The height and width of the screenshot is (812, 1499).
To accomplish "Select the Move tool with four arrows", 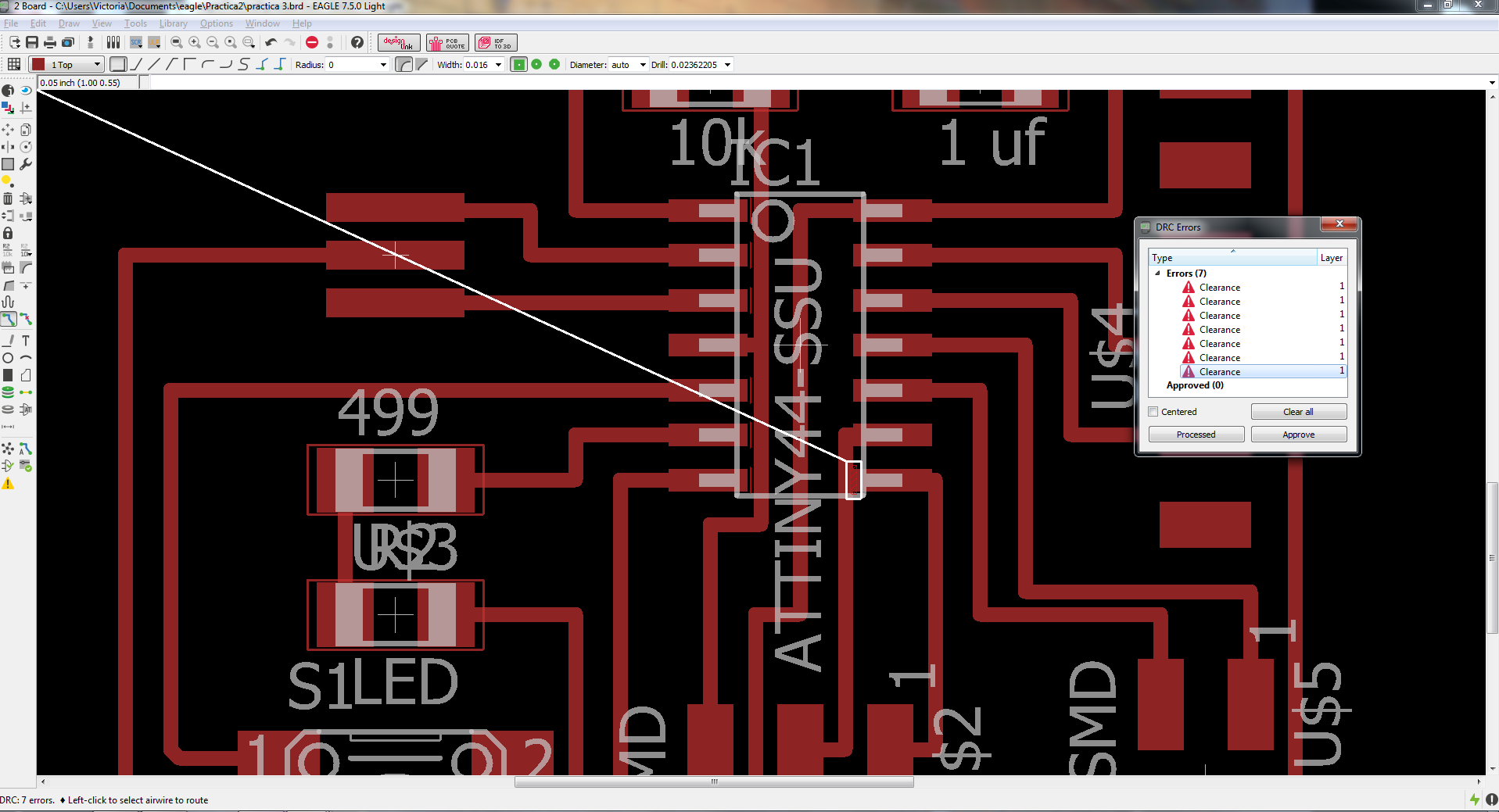I will tap(8, 130).
